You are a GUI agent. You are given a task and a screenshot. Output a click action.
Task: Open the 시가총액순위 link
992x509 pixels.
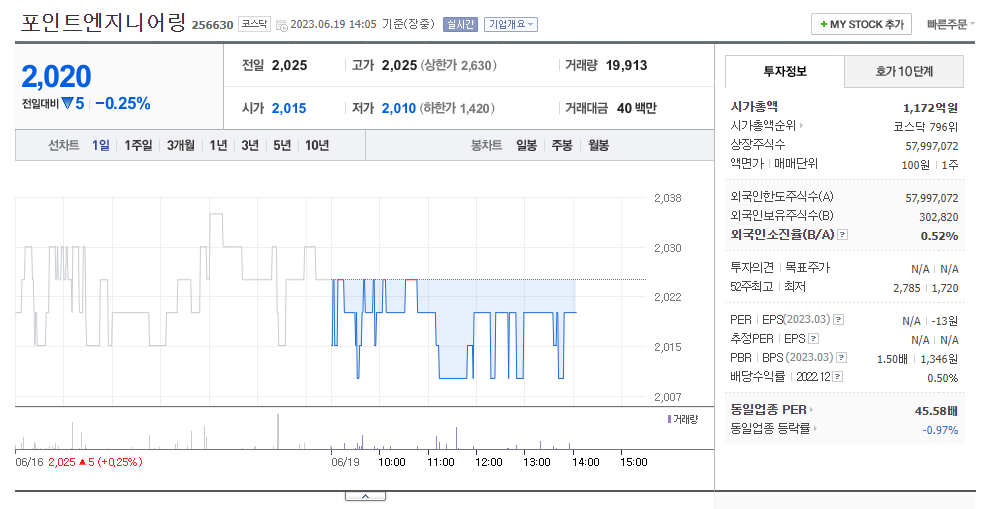(x=763, y=126)
